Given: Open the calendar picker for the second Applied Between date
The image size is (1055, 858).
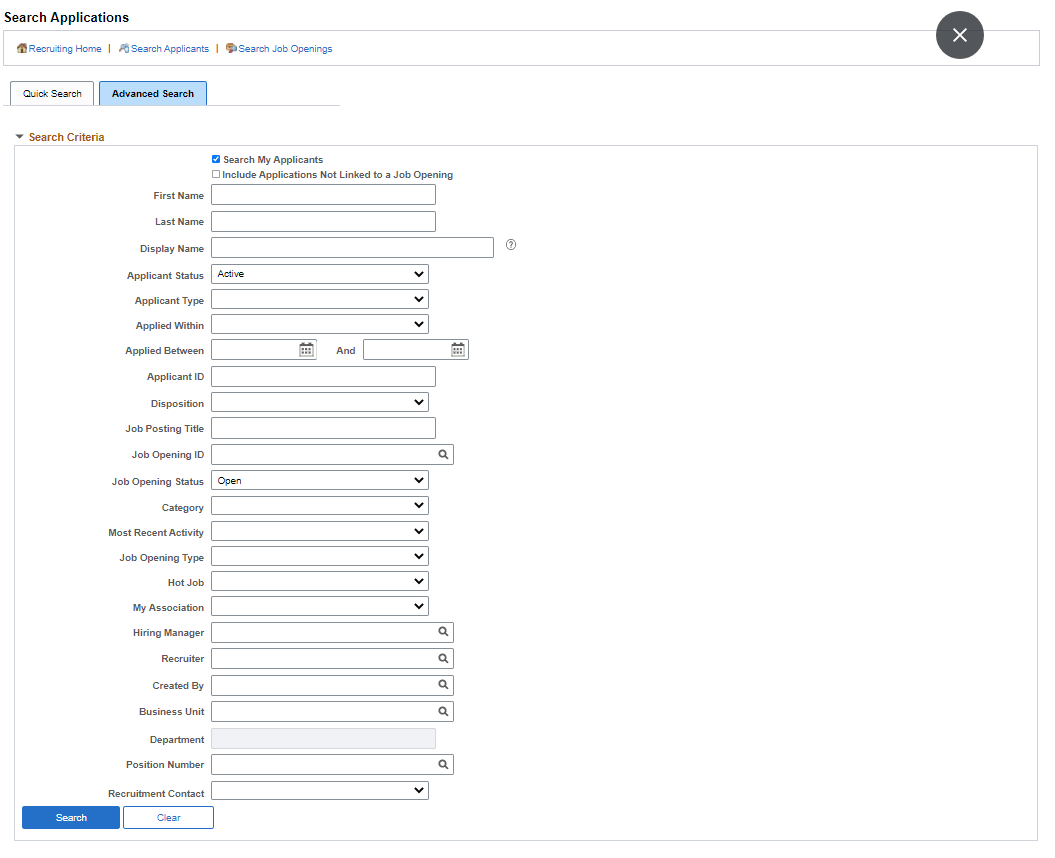Looking at the screenshot, I should [x=458, y=349].
